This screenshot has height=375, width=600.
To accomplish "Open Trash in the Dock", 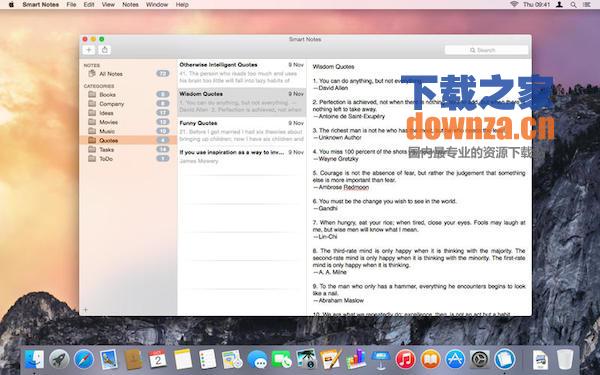I will click(565, 360).
